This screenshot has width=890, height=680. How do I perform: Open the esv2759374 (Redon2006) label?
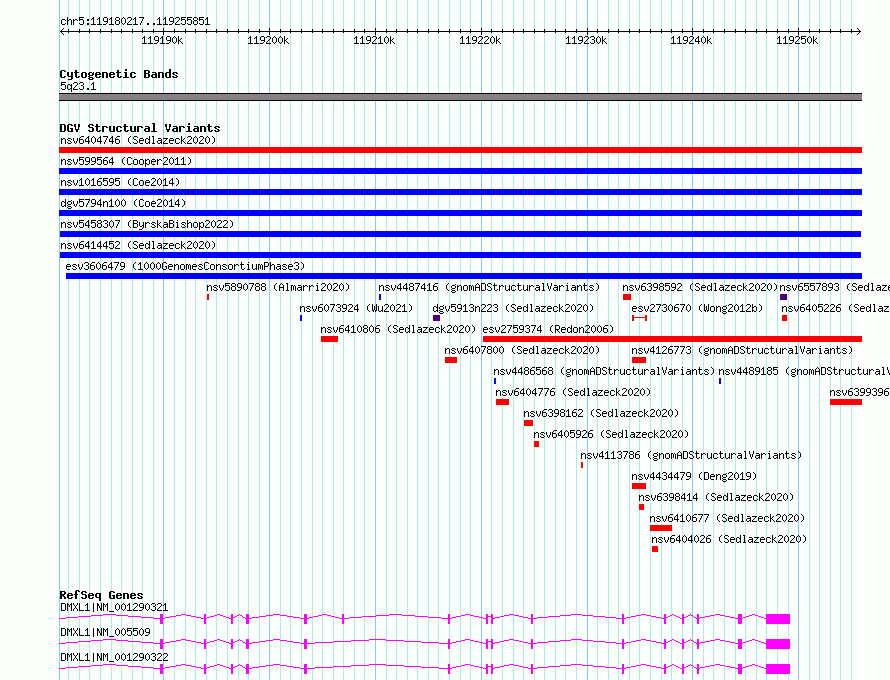coord(548,329)
